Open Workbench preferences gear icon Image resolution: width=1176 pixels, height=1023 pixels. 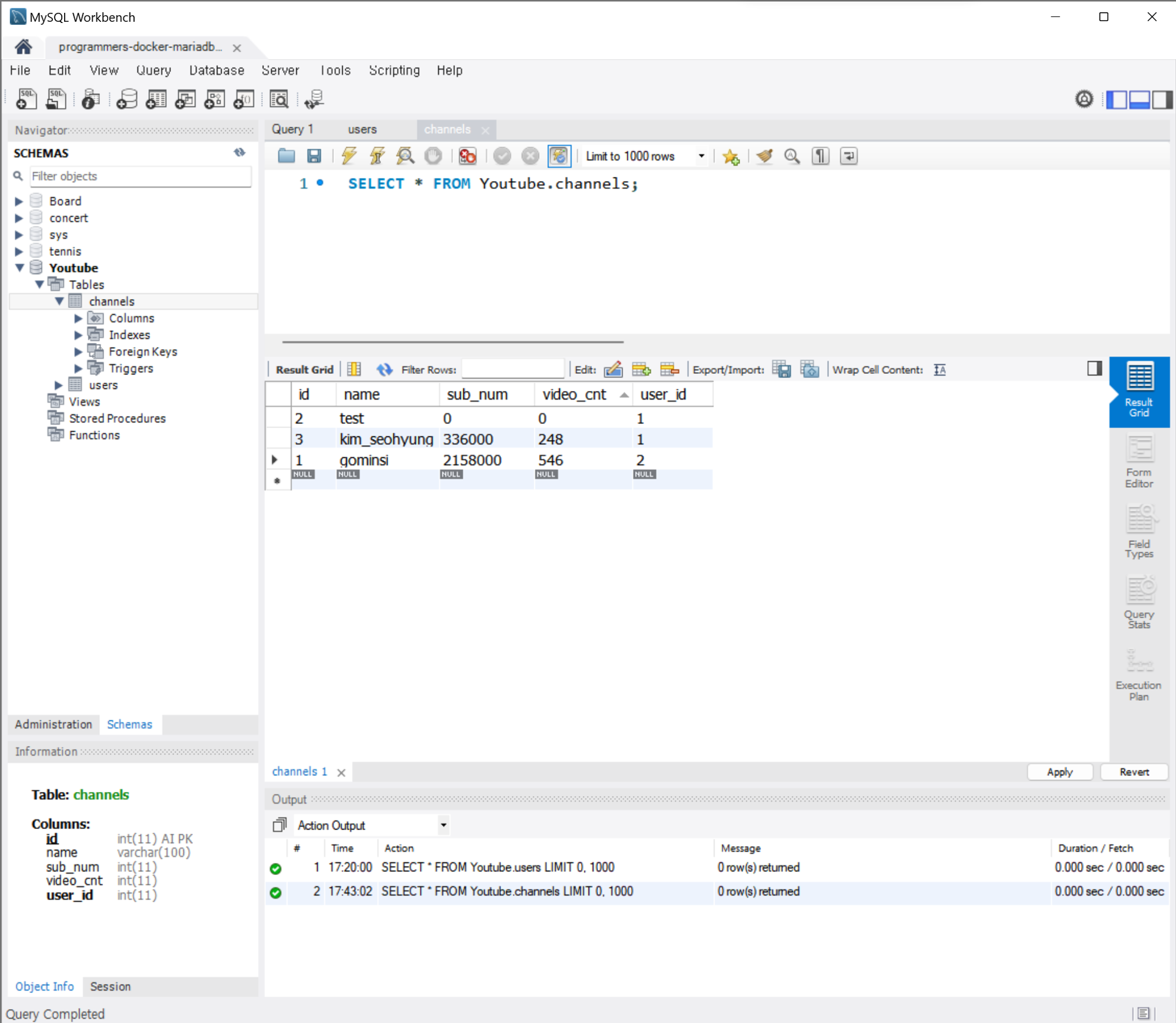coord(1084,99)
